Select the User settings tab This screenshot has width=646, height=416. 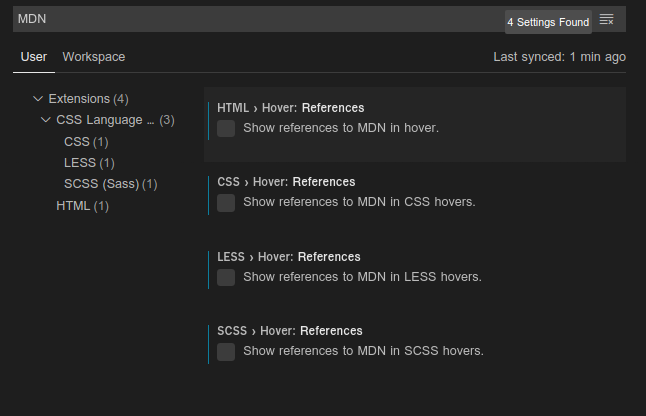[x=33, y=57]
